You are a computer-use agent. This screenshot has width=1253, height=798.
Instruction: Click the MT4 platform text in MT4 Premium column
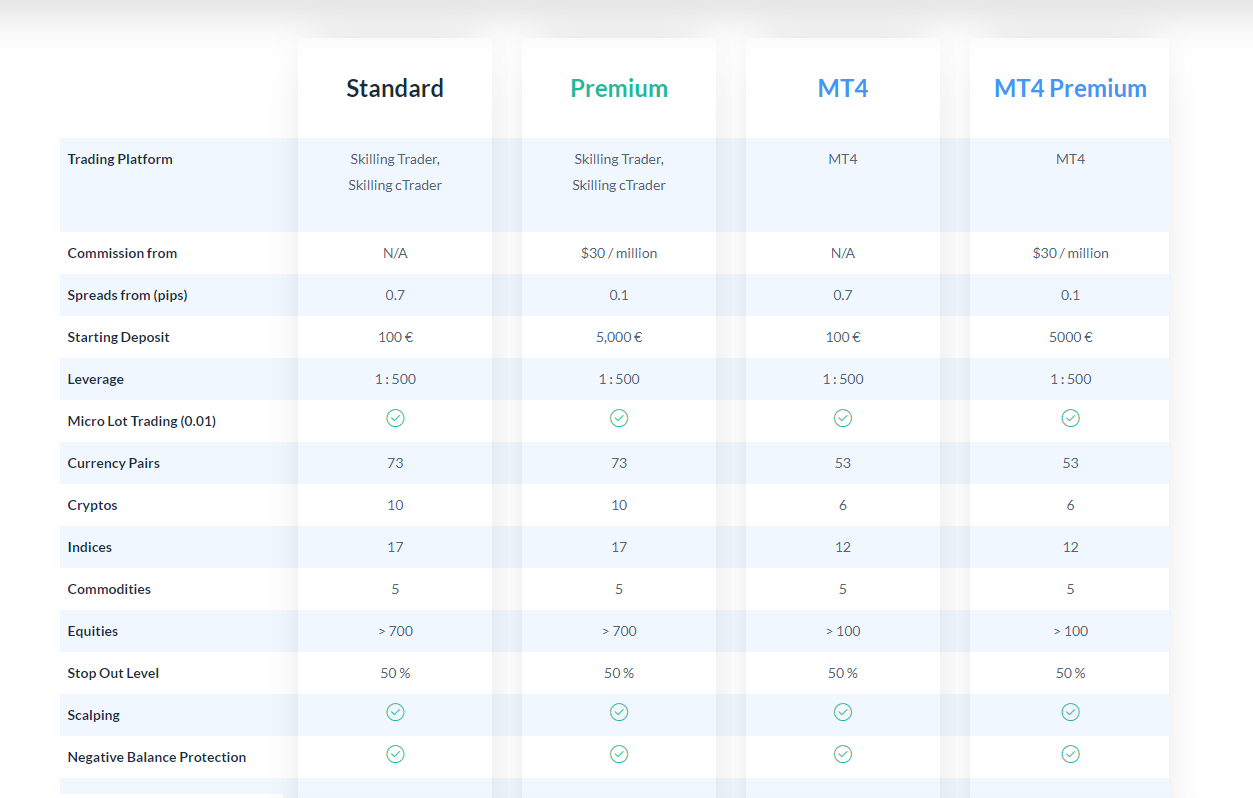pyautogui.click(x=1070, y=159)
